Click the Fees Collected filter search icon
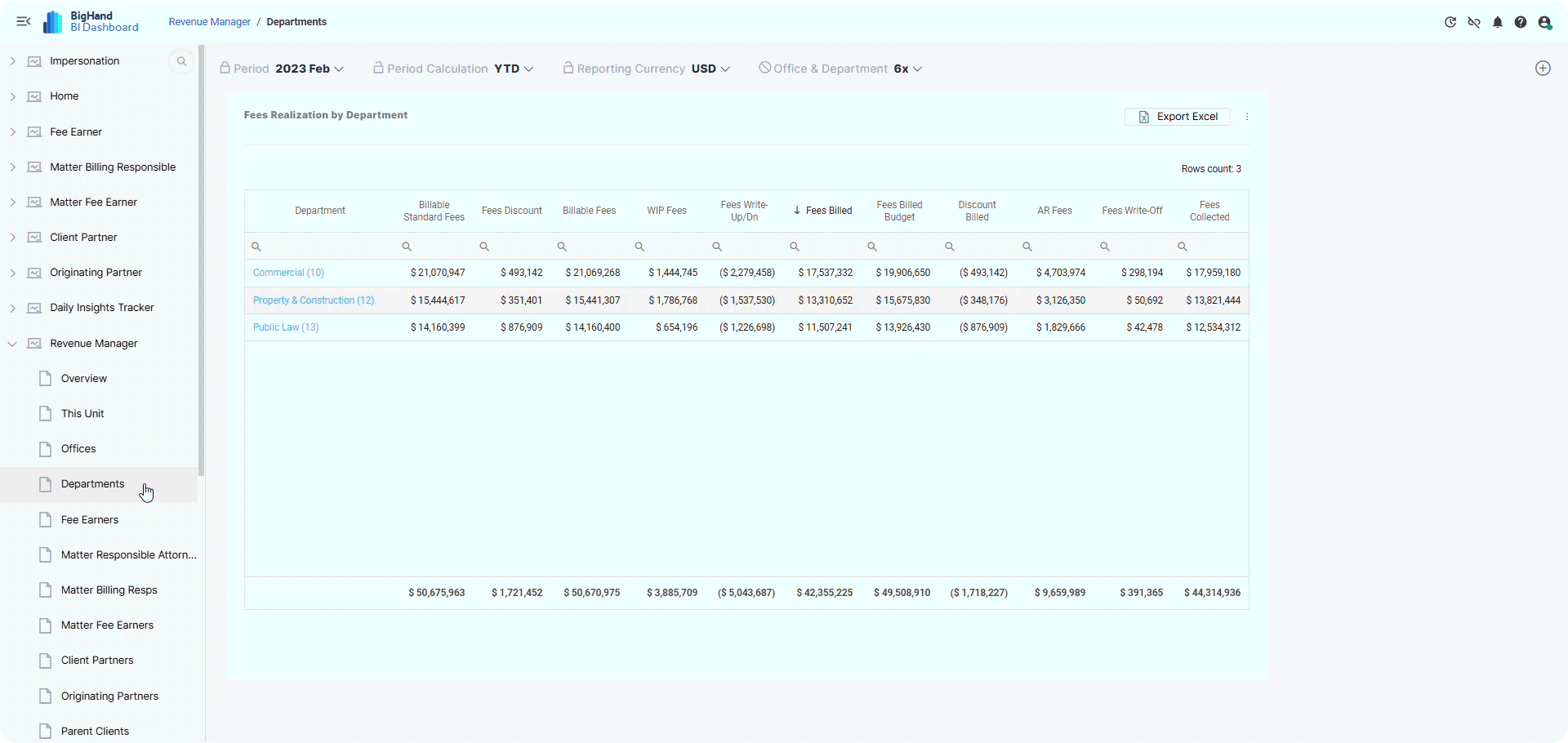 (1183, 247)
